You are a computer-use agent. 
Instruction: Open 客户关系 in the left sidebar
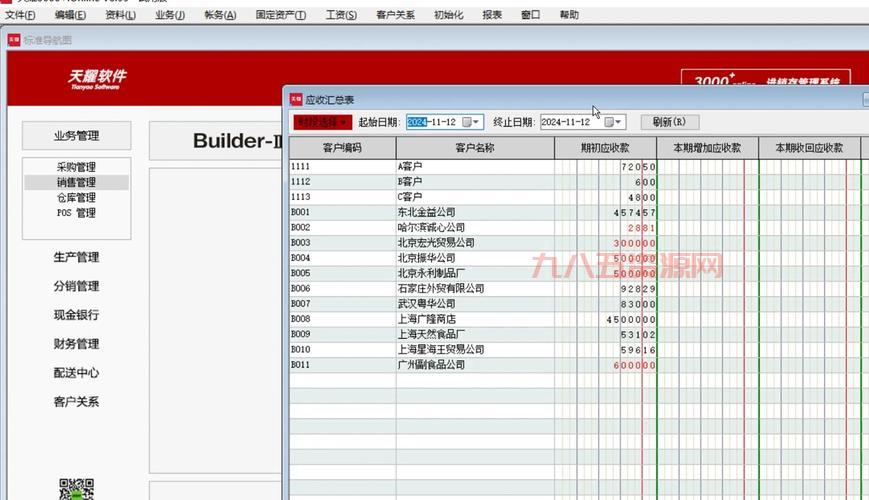pos(76,401)
